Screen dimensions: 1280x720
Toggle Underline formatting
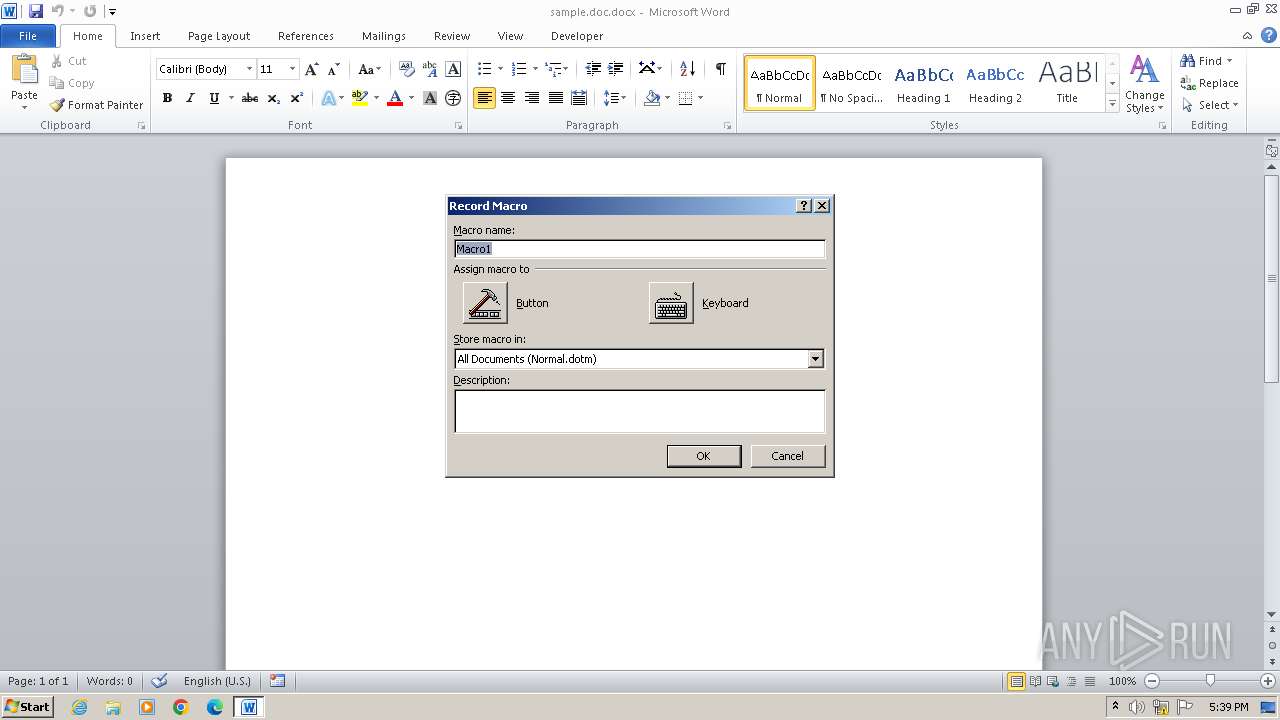(x=214, y=98)
